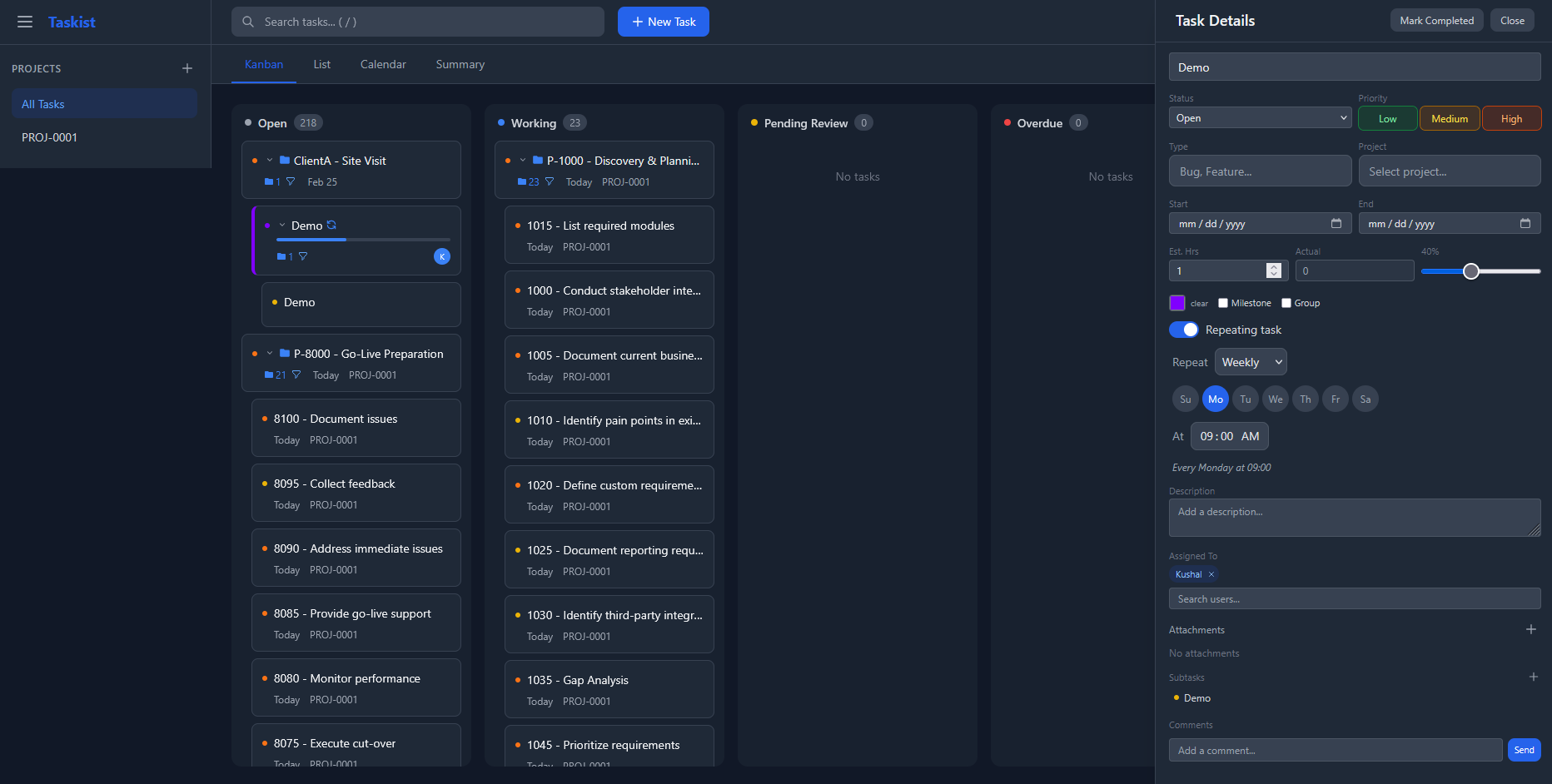
Task: Open the Start date calendar picker
Action: (x=1336, y=223)
